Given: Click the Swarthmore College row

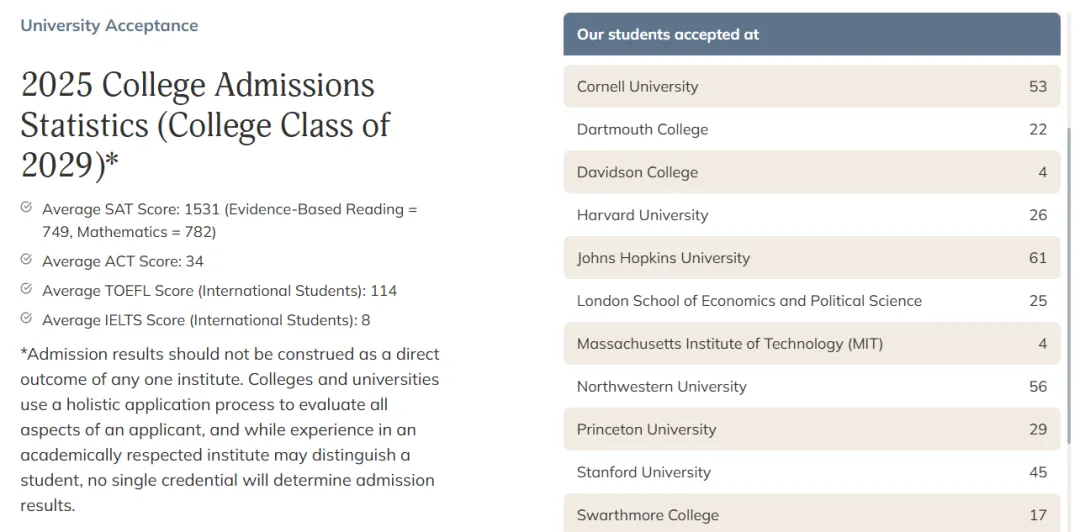Looking at the screenshot, I should (x=811, y=513).
